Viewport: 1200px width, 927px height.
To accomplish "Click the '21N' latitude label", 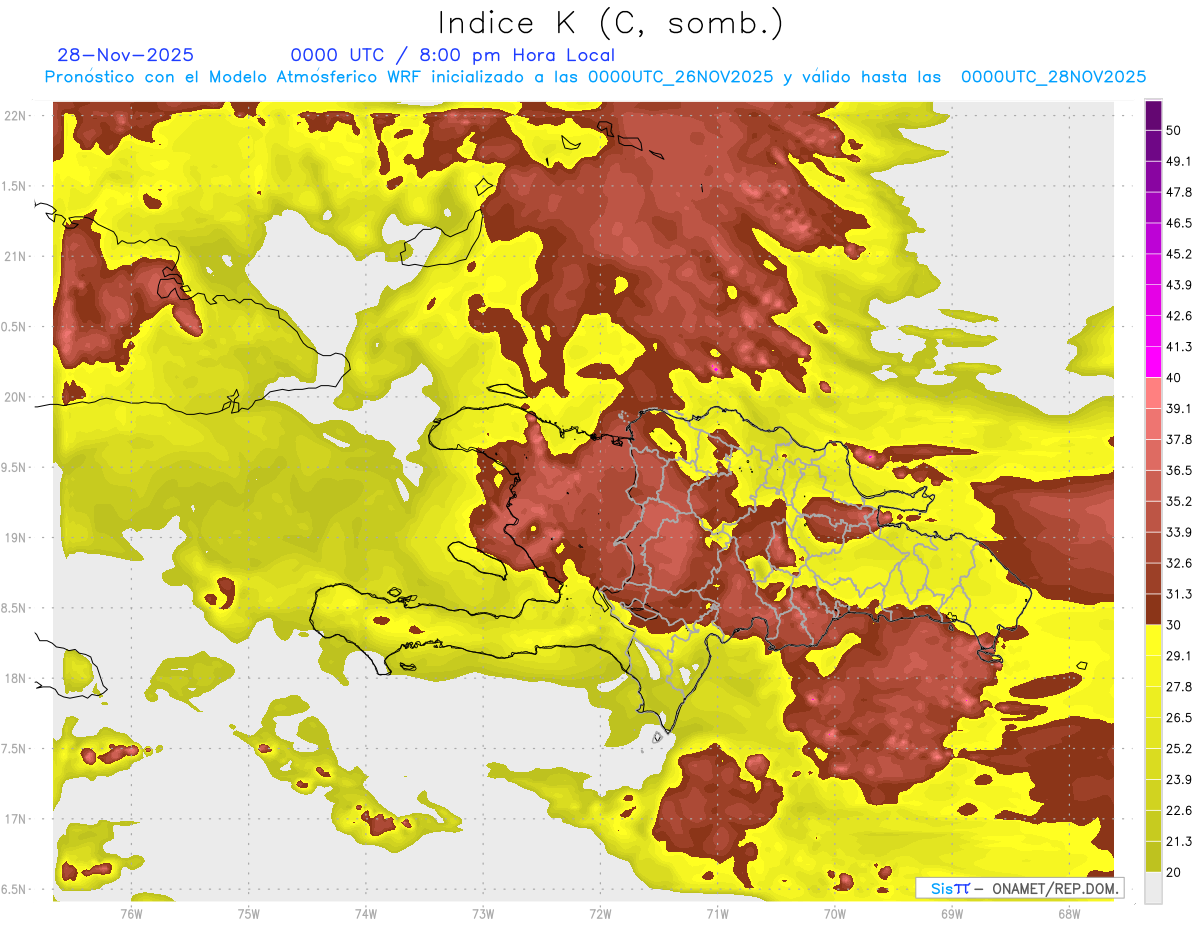I will pos(16,256).
